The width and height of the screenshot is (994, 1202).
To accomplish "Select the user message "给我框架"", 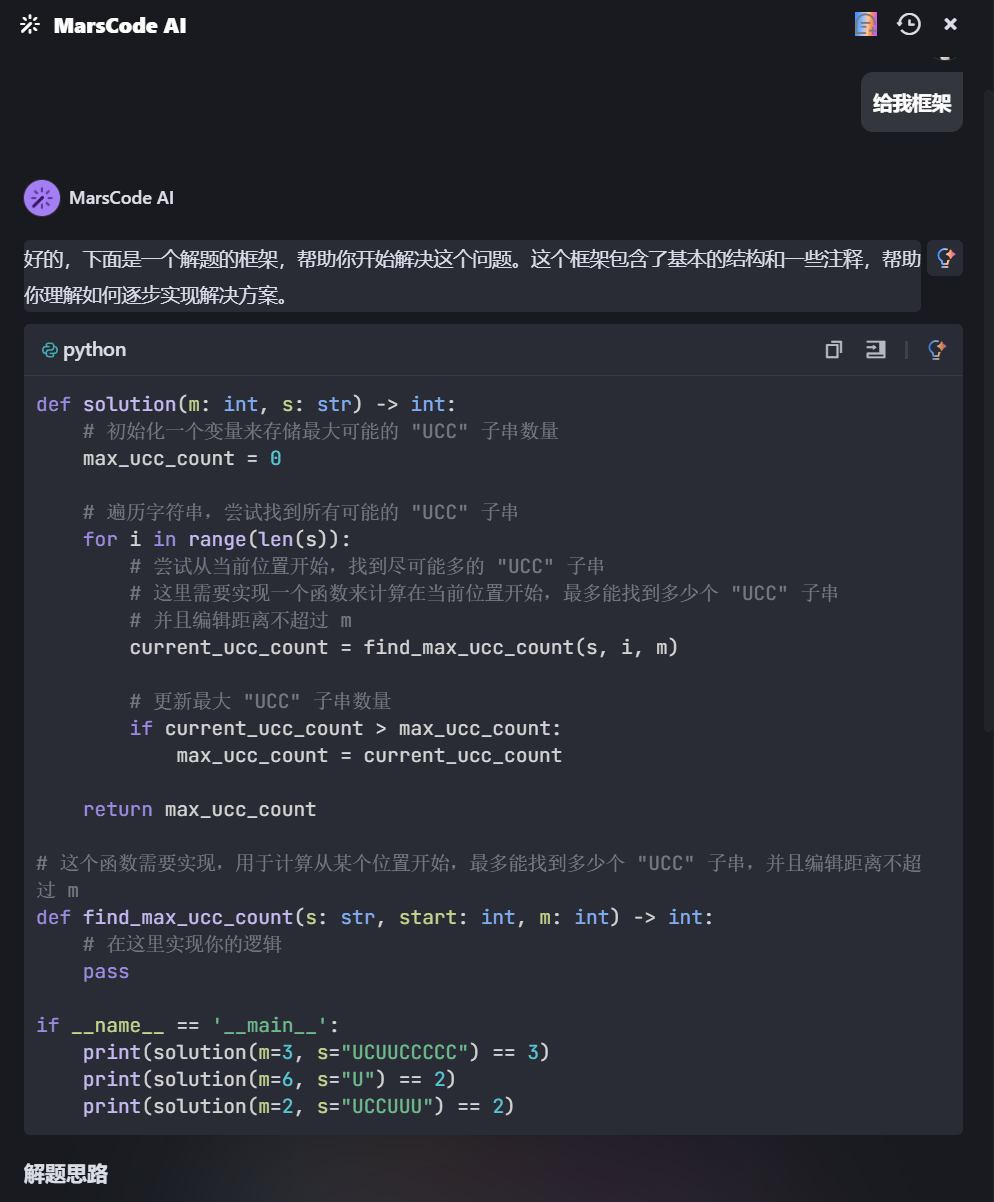I will (x=911, y=103).
